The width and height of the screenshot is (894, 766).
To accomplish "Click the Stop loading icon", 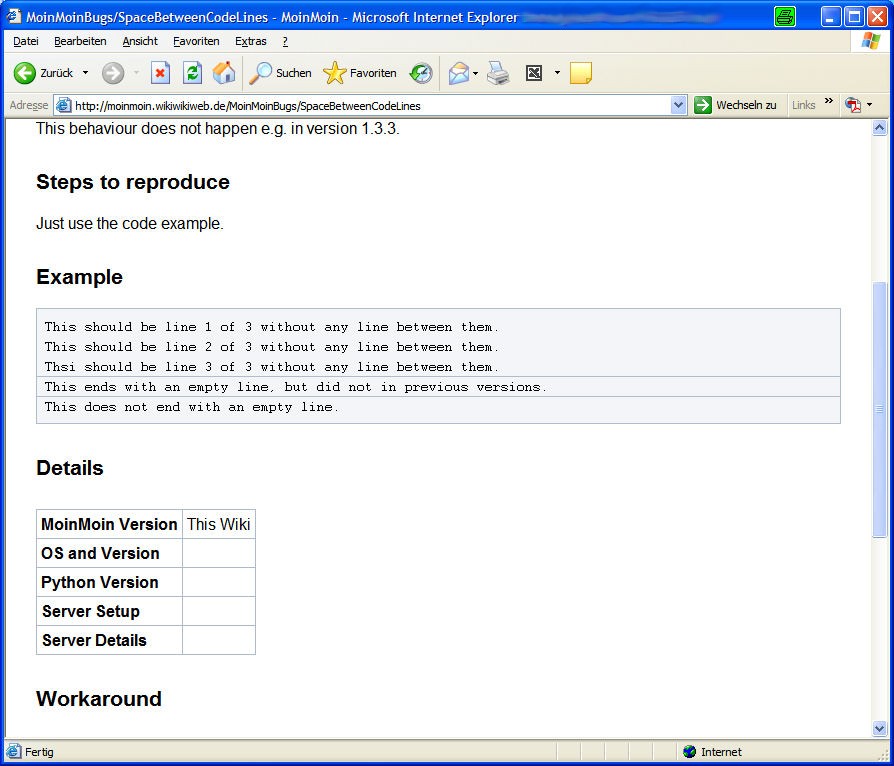I will (160, 73).
